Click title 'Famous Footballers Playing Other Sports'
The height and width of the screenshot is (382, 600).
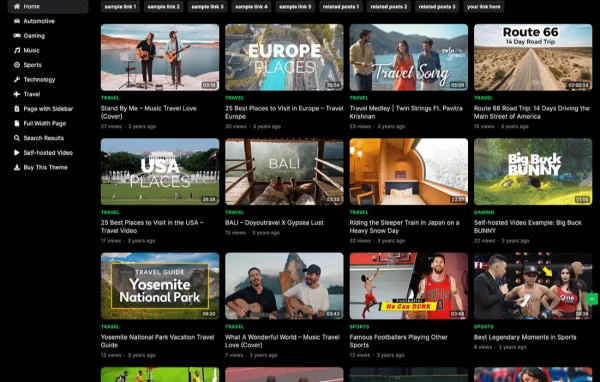(x=398, y=341)
